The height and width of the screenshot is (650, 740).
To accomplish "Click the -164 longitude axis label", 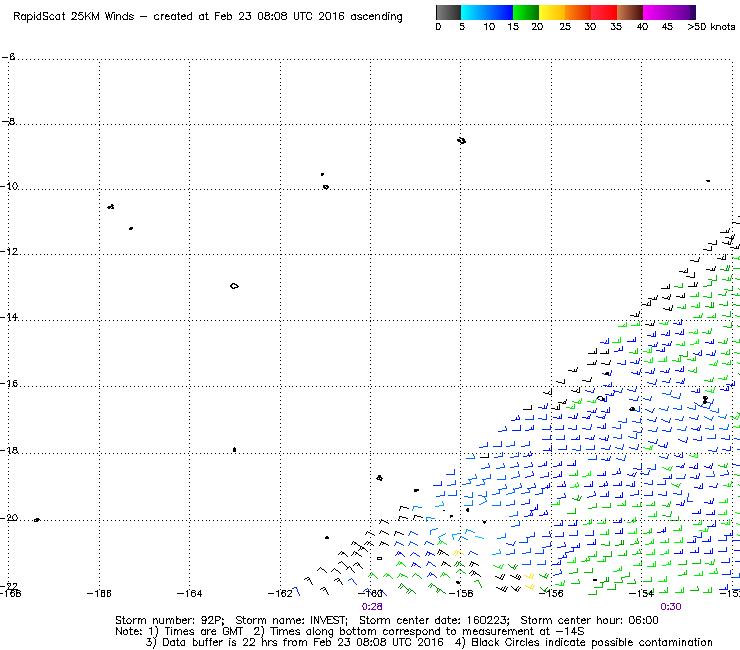I will tap(189, 594).
